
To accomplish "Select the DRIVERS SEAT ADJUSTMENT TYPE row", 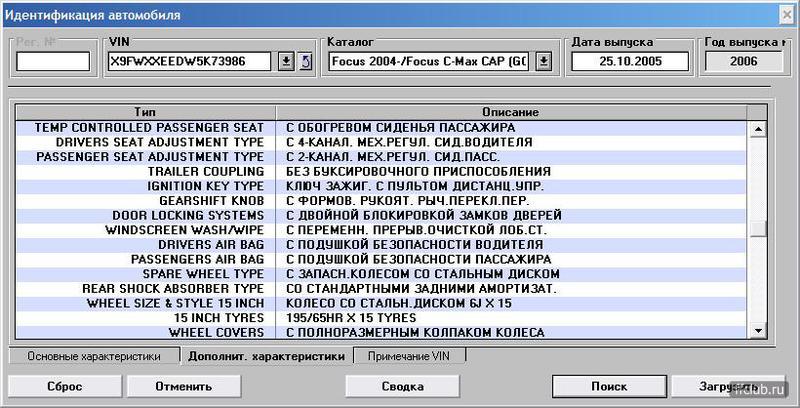I will [x=383, y=142].
